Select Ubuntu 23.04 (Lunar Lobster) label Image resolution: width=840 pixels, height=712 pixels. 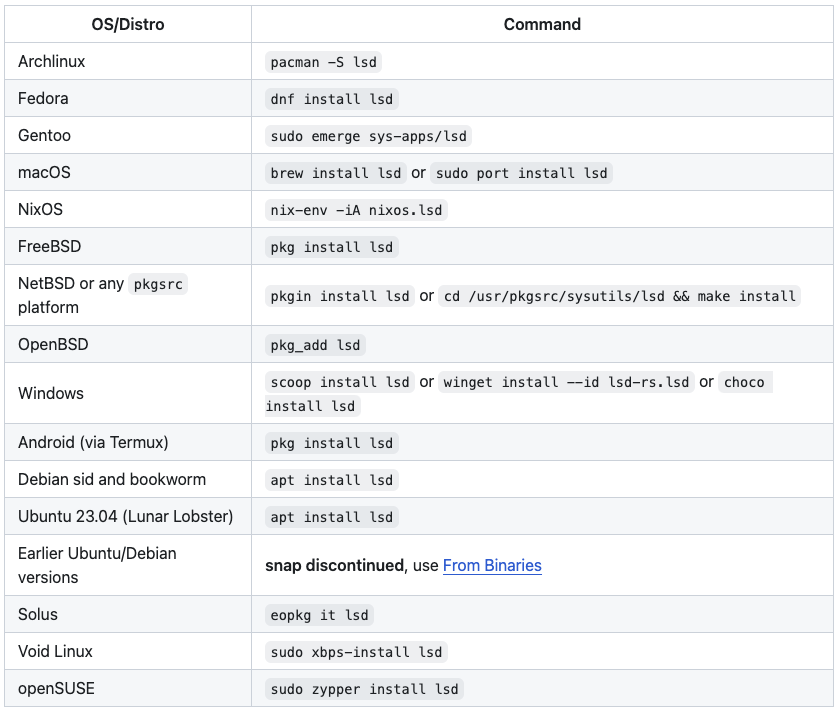tap(125, 516)
